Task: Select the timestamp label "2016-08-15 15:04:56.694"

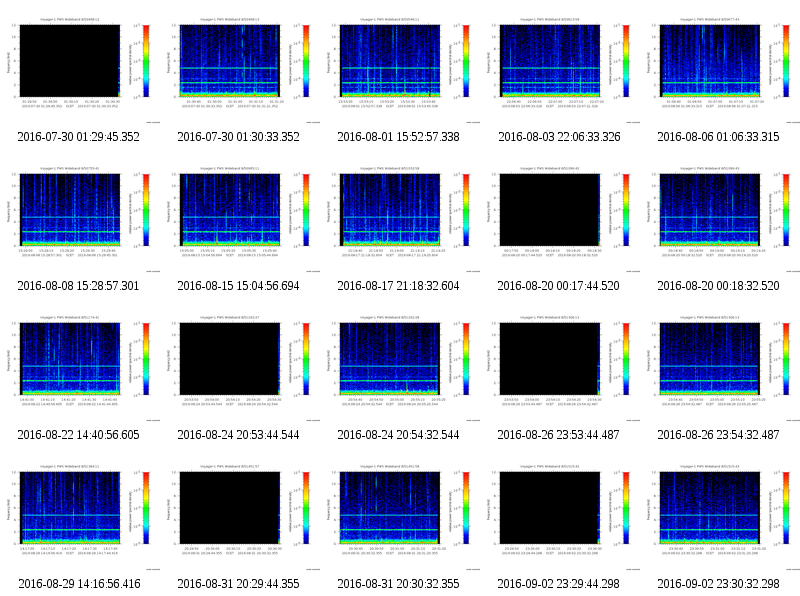Action: click(x=238, y=286)
